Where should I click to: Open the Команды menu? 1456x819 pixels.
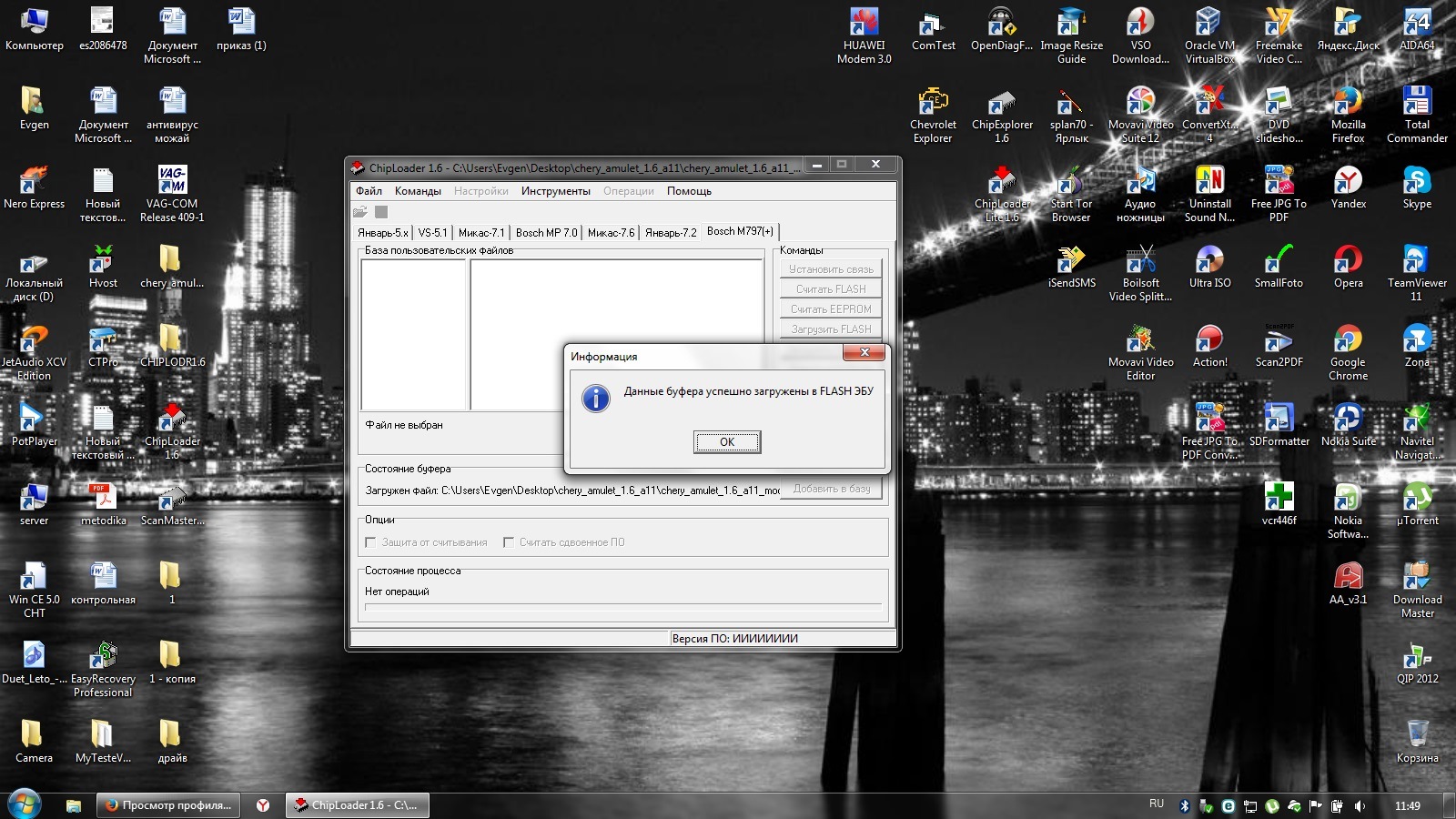(418, 191)
